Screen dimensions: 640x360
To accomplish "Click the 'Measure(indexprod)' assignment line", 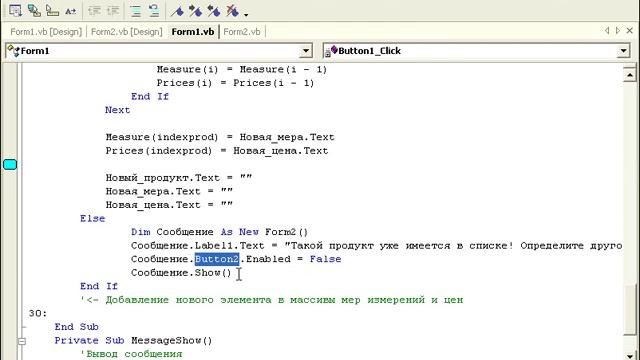I will click(220, 137).
